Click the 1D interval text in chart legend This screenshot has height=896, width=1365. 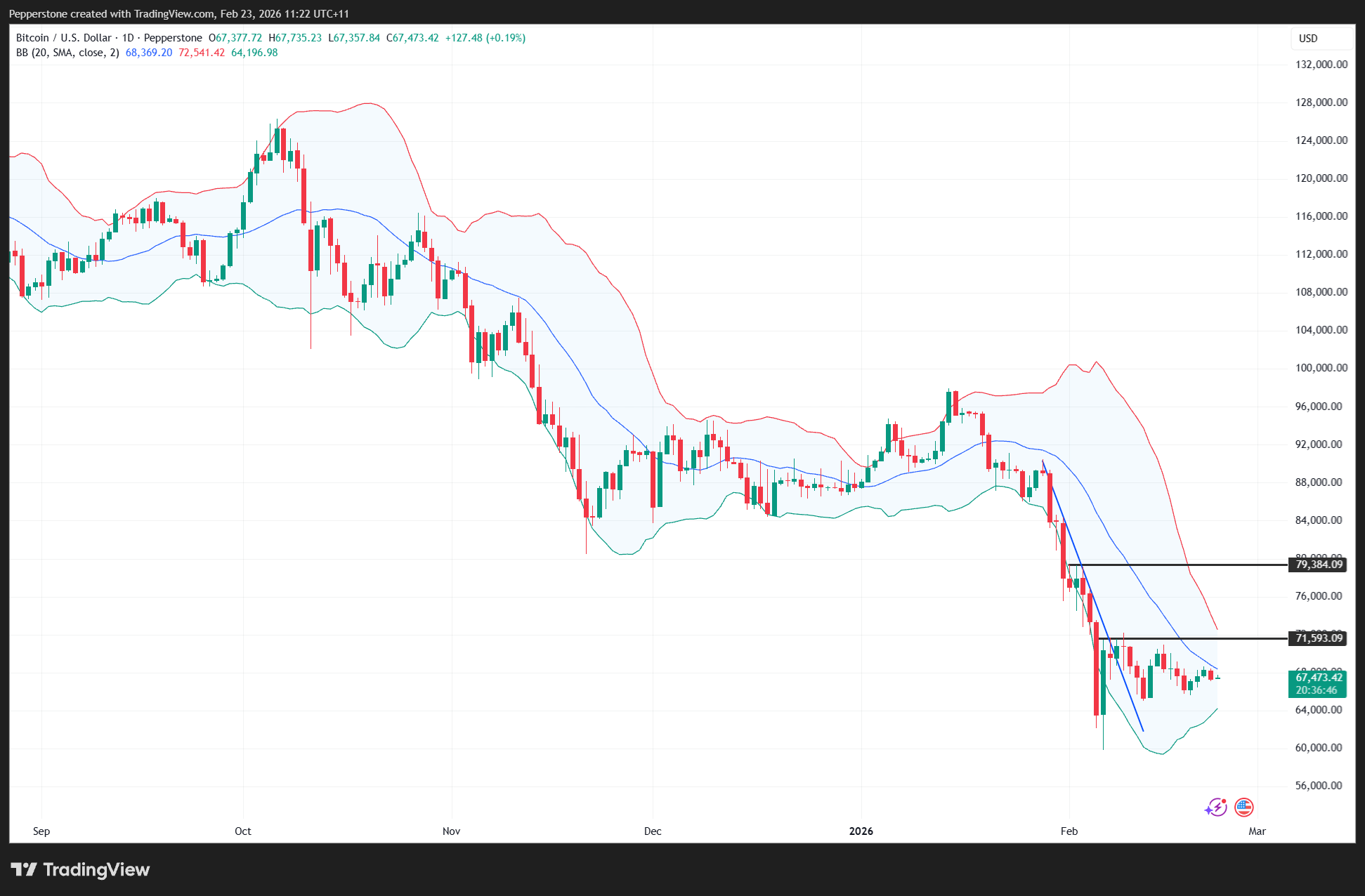coord(128,38)
